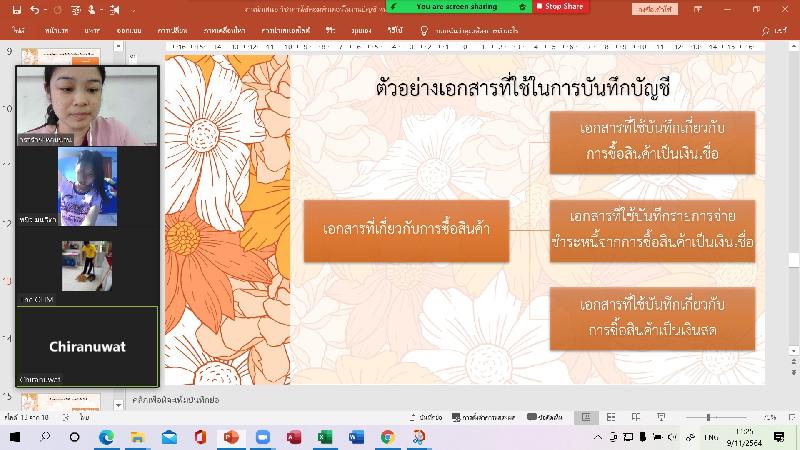This screenshot has width=800, height=450.
Task: Click the Share button in ribbon
Action: [x=778, y=30]
